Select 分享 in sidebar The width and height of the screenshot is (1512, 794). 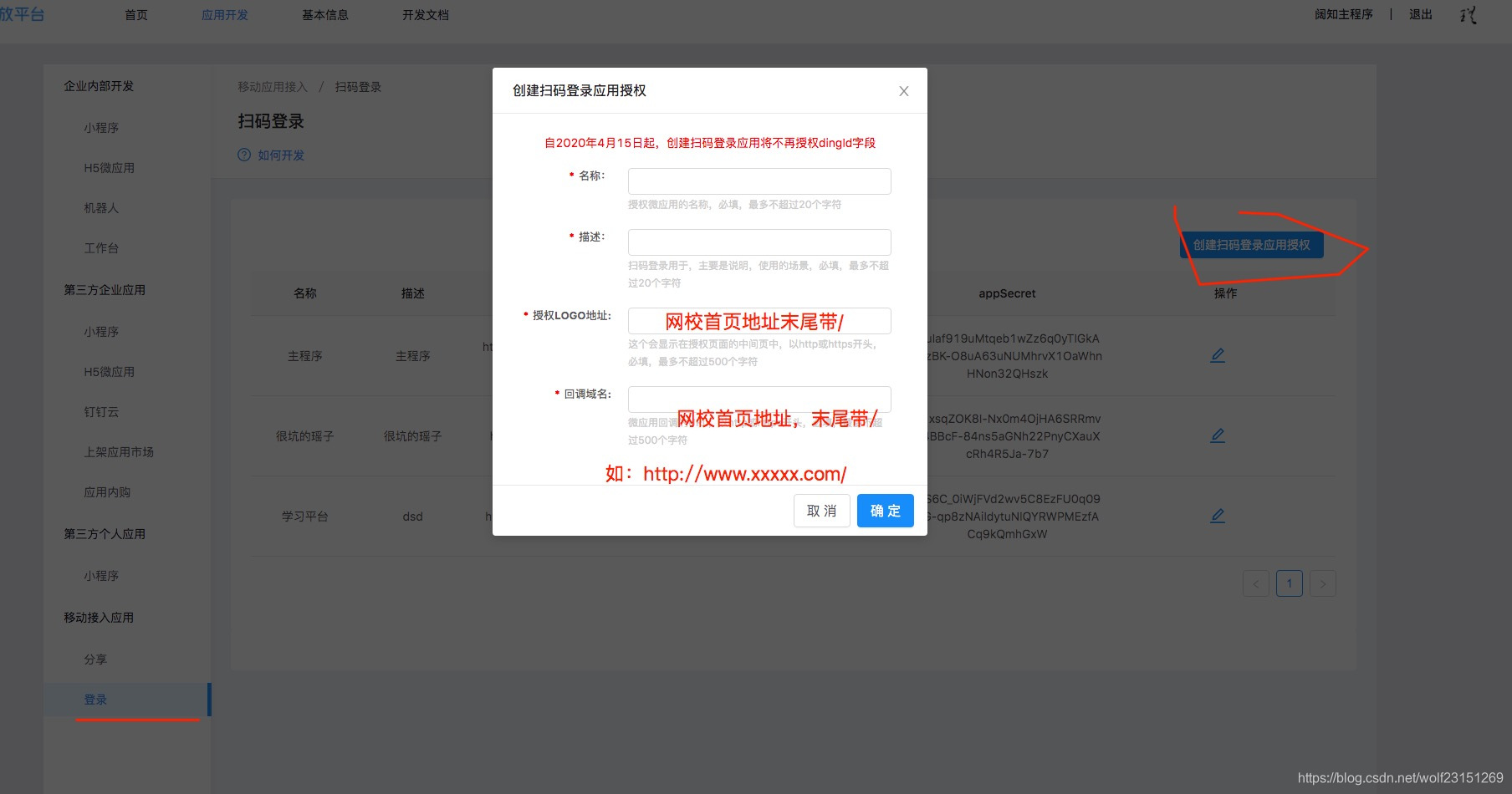pyautogui.click(x=95, y=659)
